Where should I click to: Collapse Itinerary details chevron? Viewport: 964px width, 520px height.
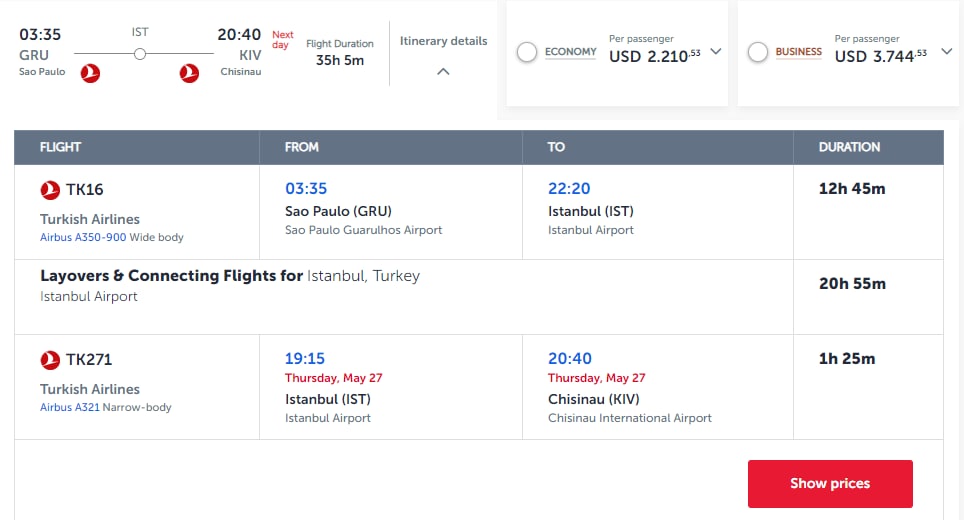[x=443, y=72]
